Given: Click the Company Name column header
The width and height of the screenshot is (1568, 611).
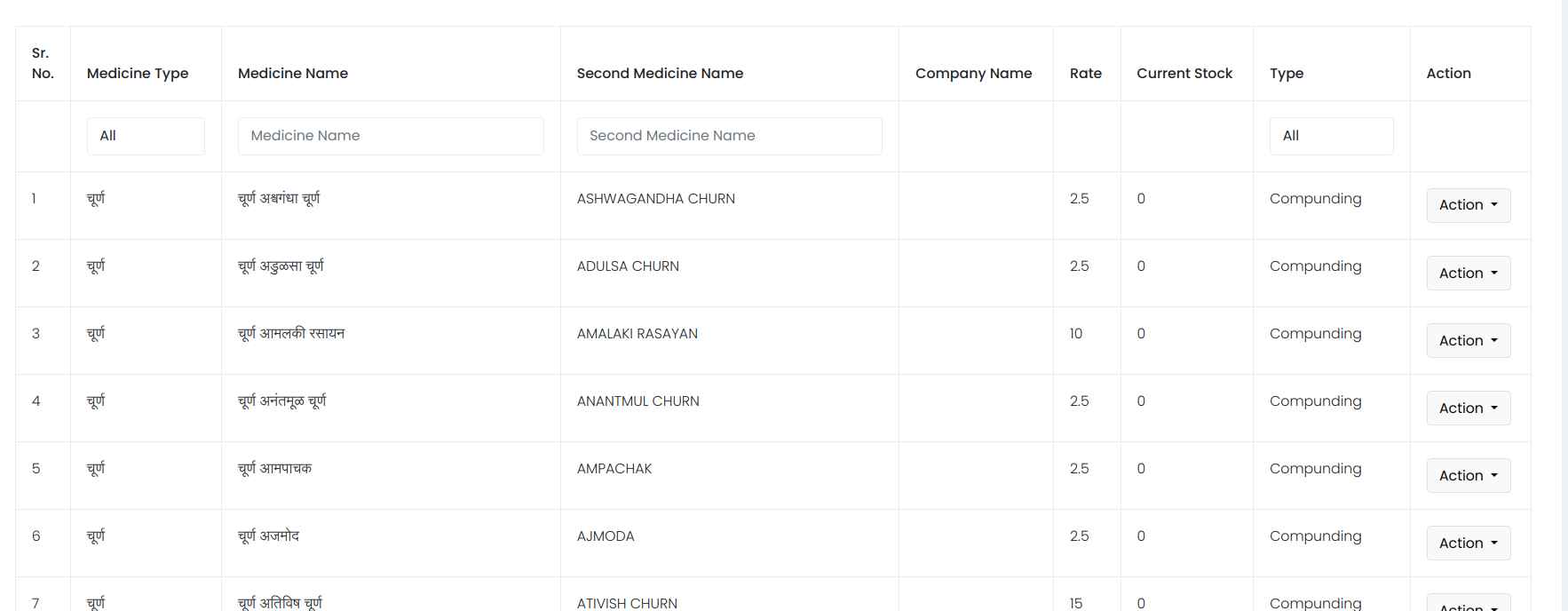Looking at the screenshot, I should 973,73.
